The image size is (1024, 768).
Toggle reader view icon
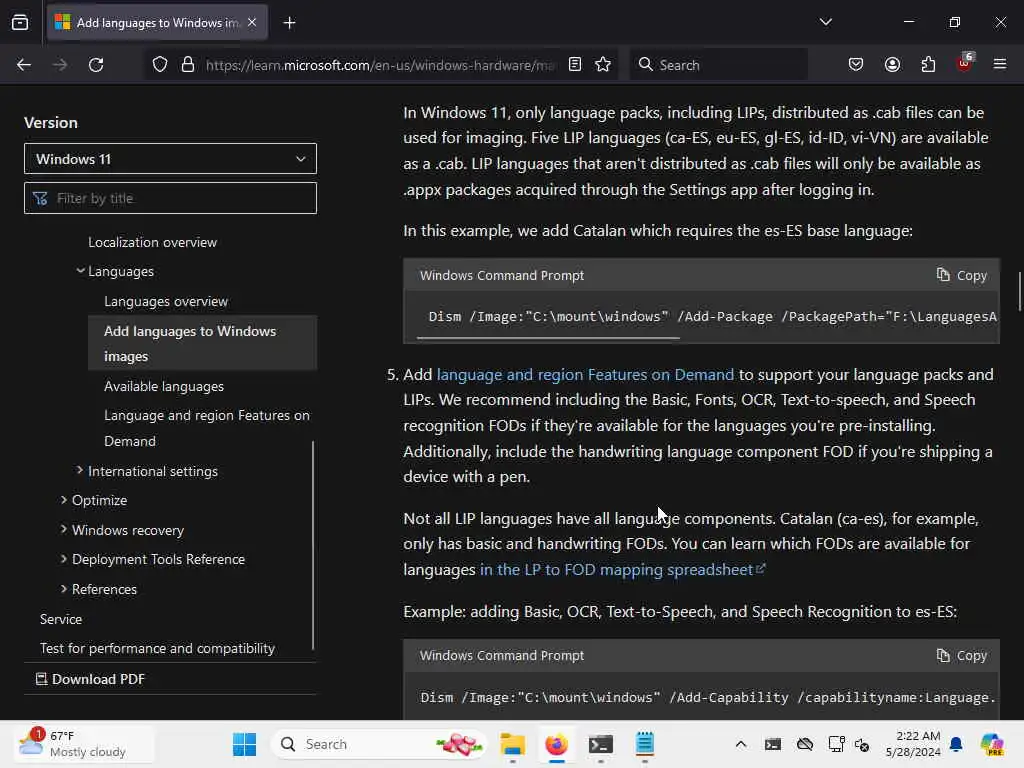pos(575,65)
